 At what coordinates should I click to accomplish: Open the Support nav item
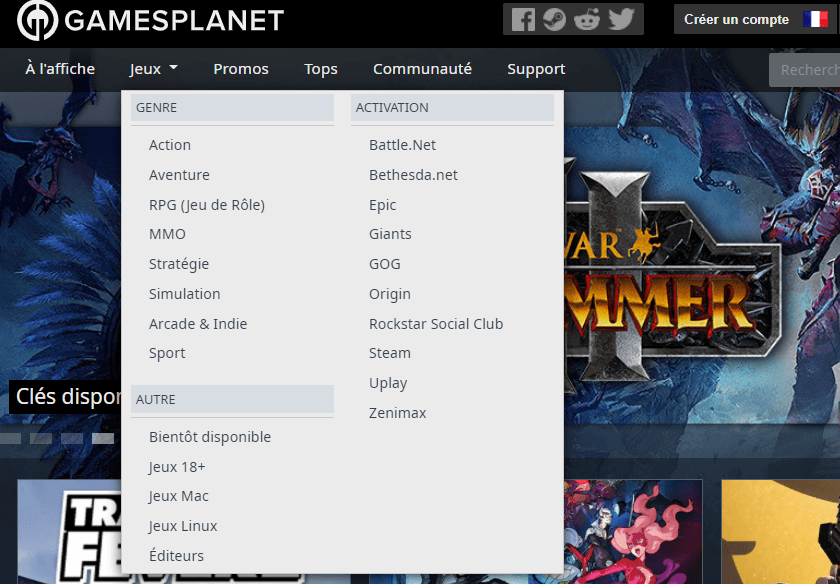pyautogui.click(x=536, y=69)
